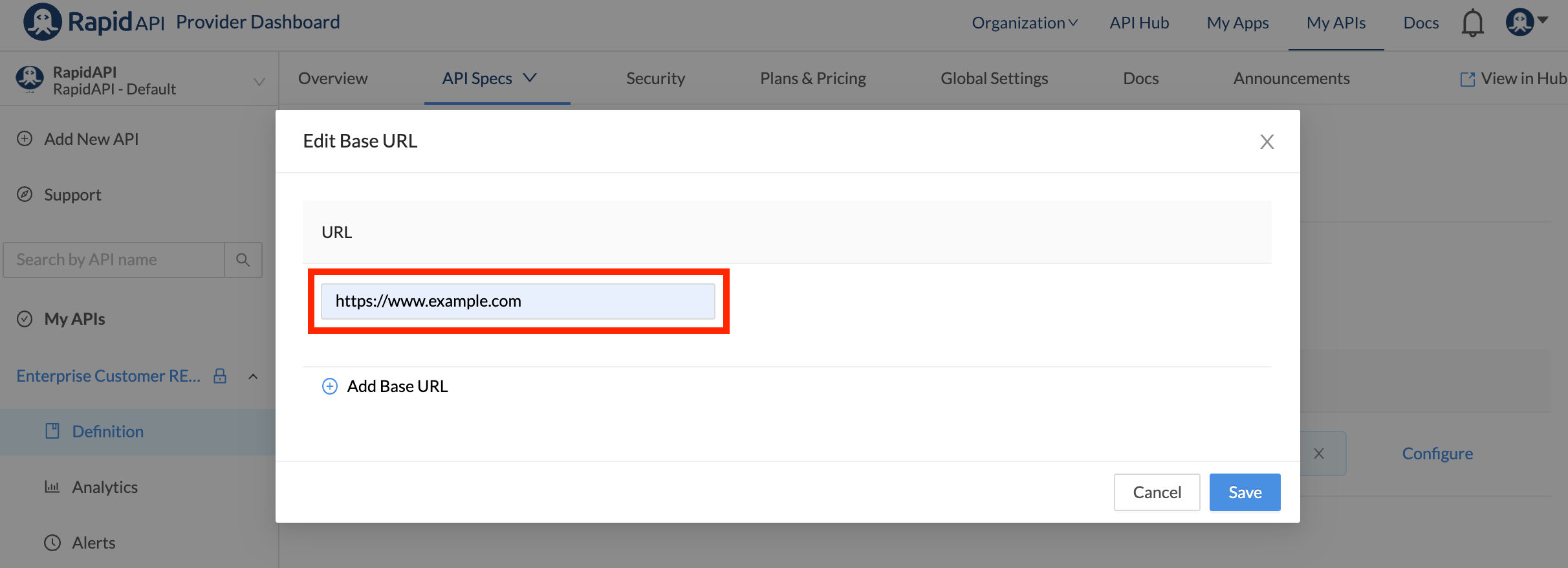
Task: Click the Alerts clock icon
Action: pyautogui.click(x=52, y=542)
